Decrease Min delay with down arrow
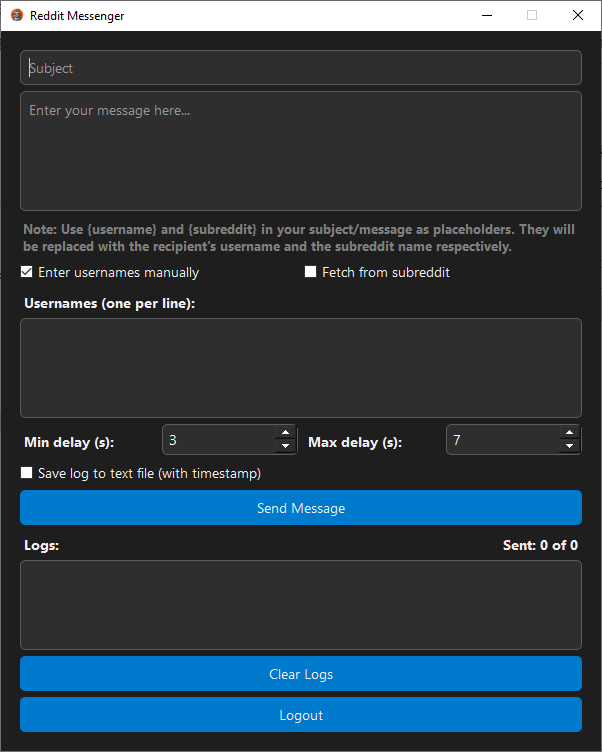602x752 pixels. (285, 446)
